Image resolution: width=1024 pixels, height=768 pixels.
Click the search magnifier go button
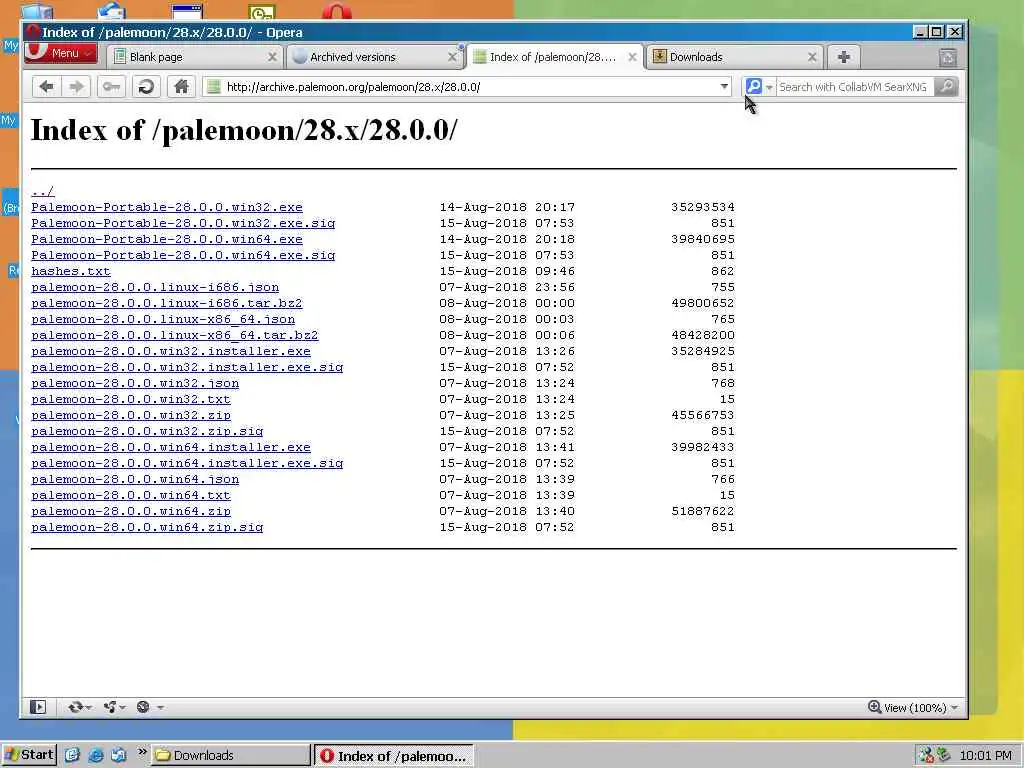click(946, 86)
